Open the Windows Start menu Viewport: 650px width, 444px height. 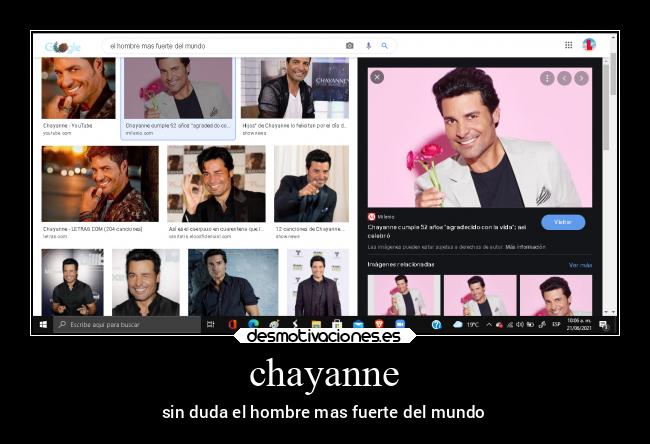(x=43, y=325)
